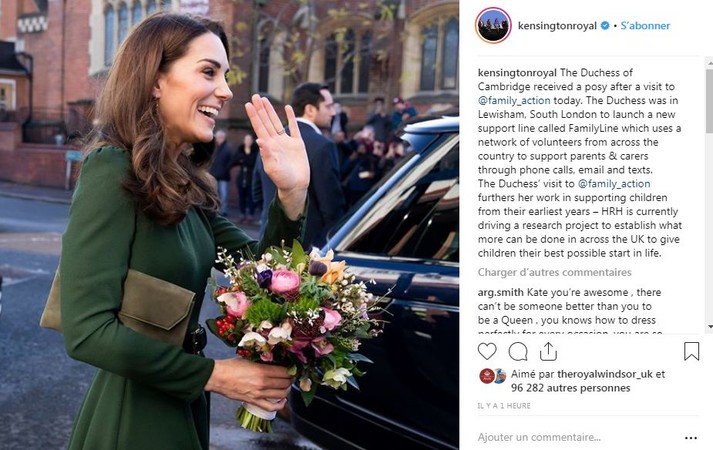Screen dimensions: 713x450
Task: Open first @family_action mention in caption
Action: pos(514,100)
